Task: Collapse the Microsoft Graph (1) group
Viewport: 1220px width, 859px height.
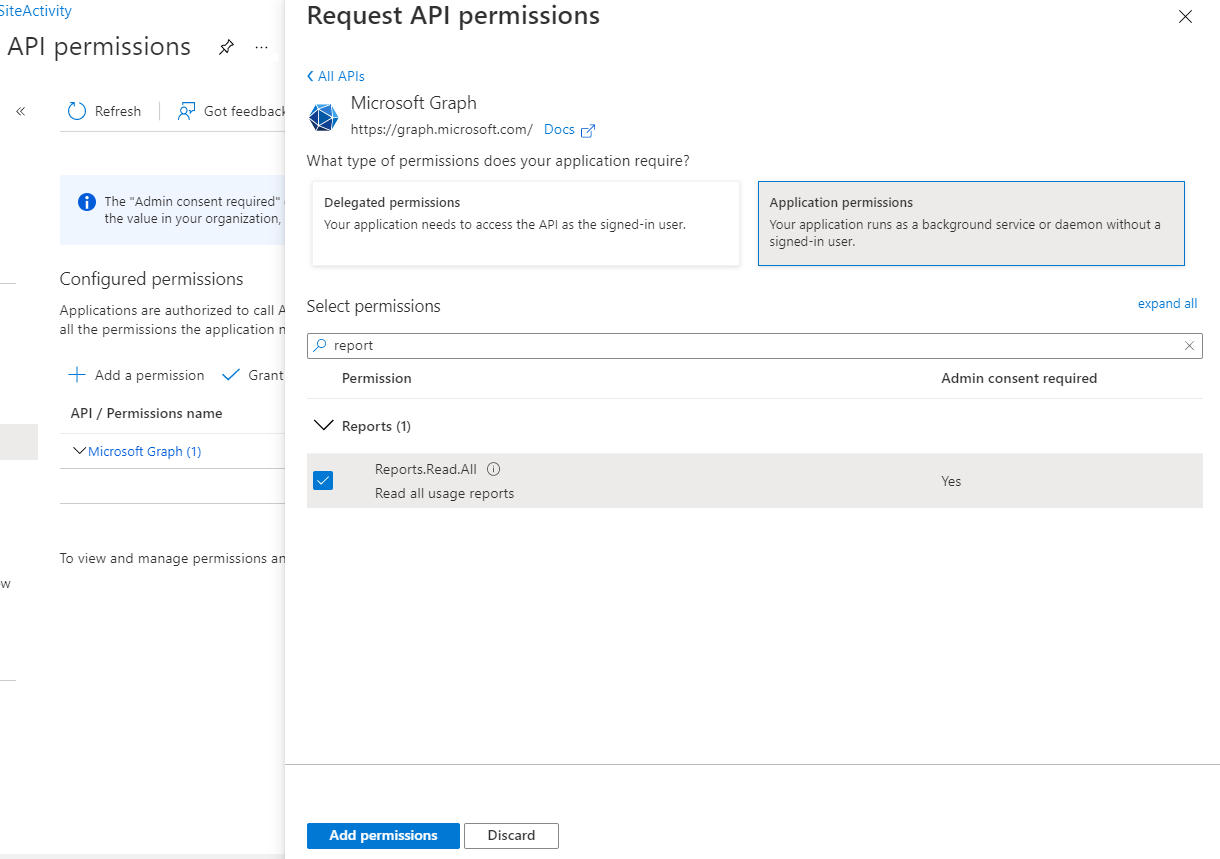Action: click(x=80, y=451)
